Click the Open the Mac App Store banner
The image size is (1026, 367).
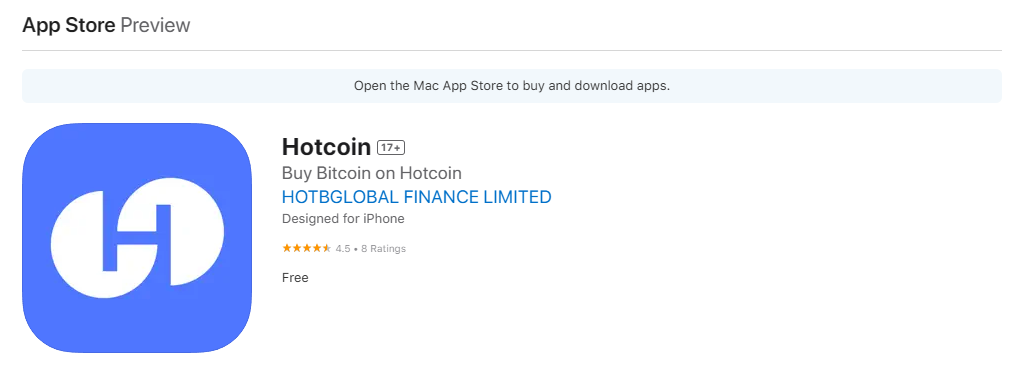click(x=512, y=86)
